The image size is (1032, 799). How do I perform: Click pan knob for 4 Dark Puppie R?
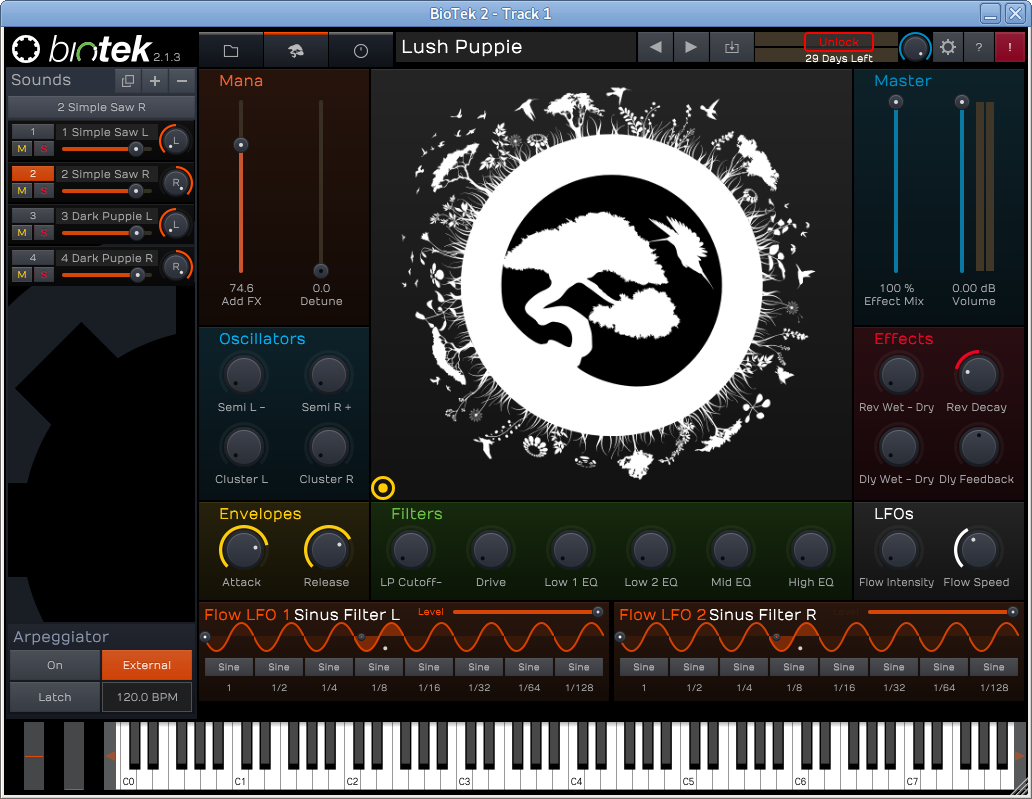click(x=175, y=267)
